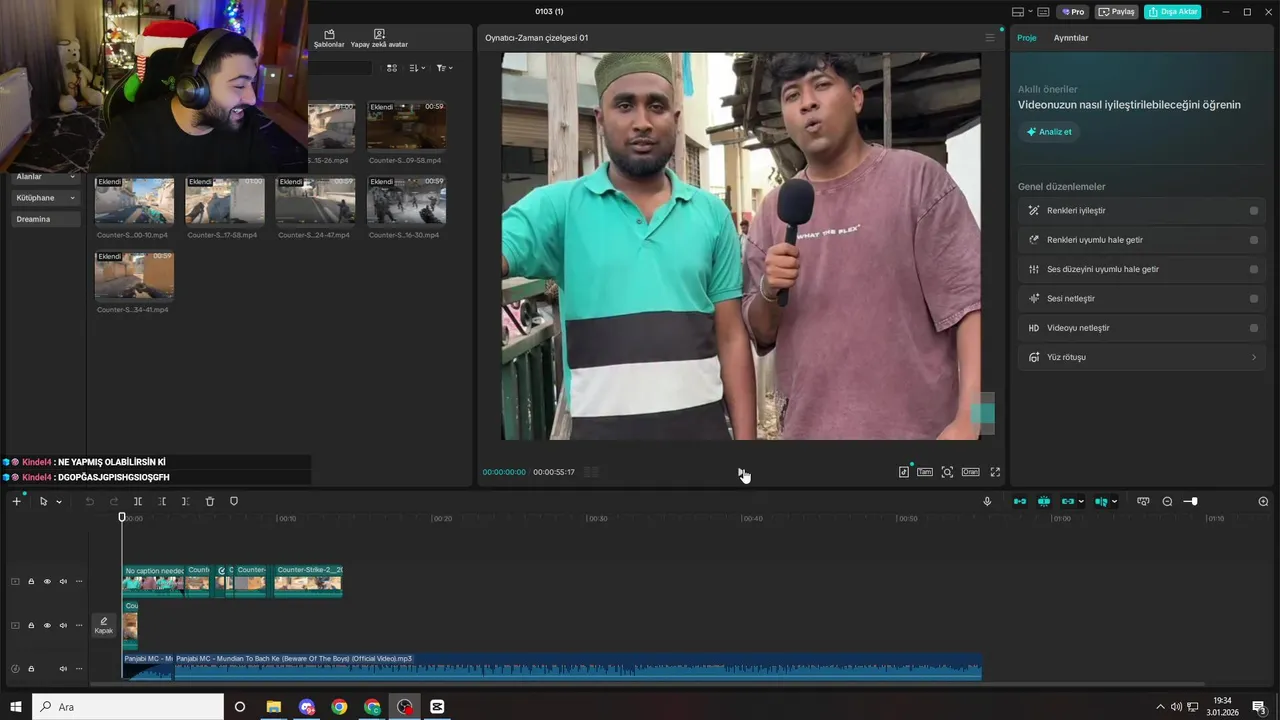Click the Paylaş share button
The height and width of the screenshot is (720, 1280).
point(1117,12)
